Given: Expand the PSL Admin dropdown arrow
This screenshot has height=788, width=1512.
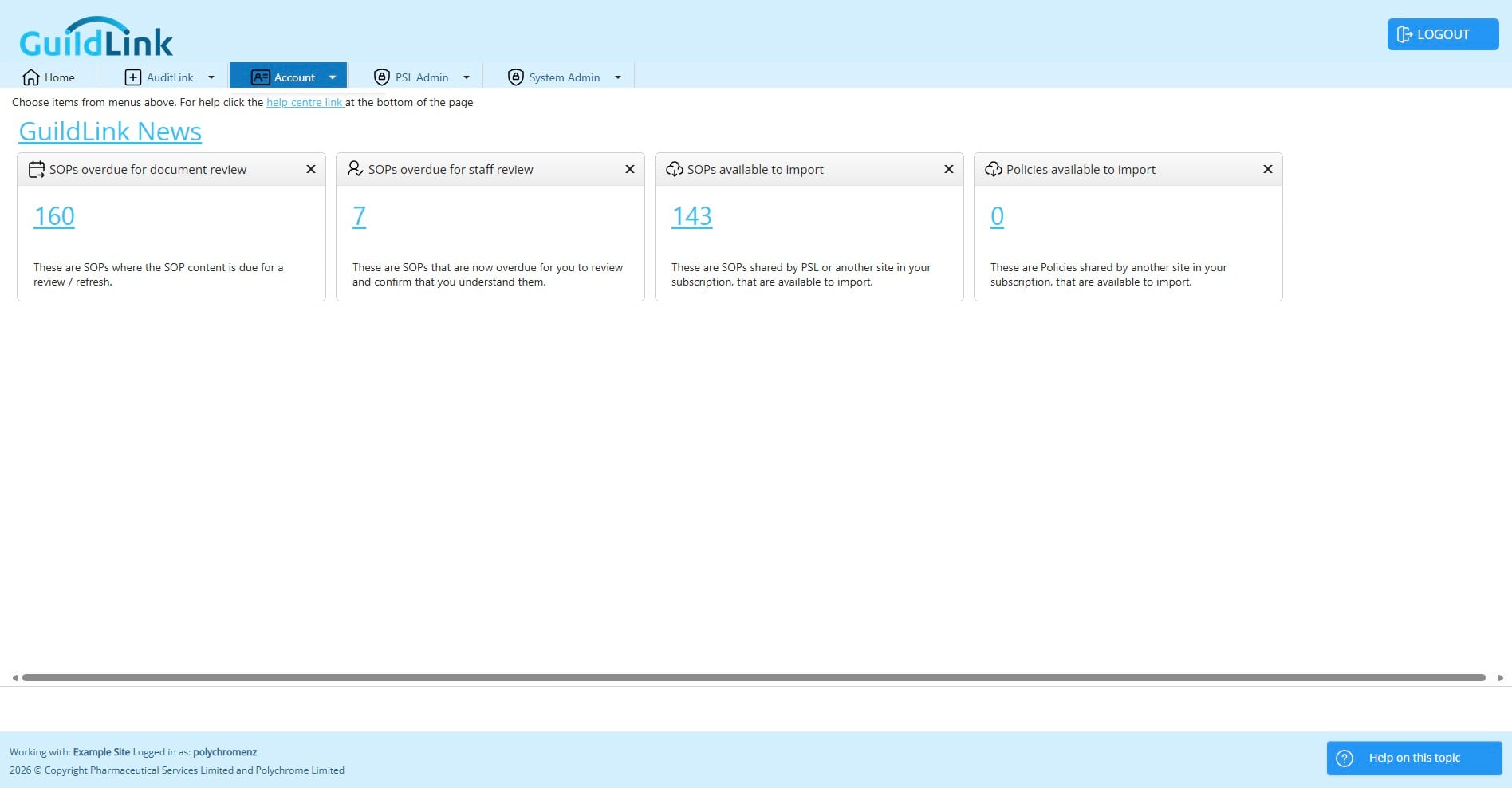Looking at the screenshot, I should 467,77.
